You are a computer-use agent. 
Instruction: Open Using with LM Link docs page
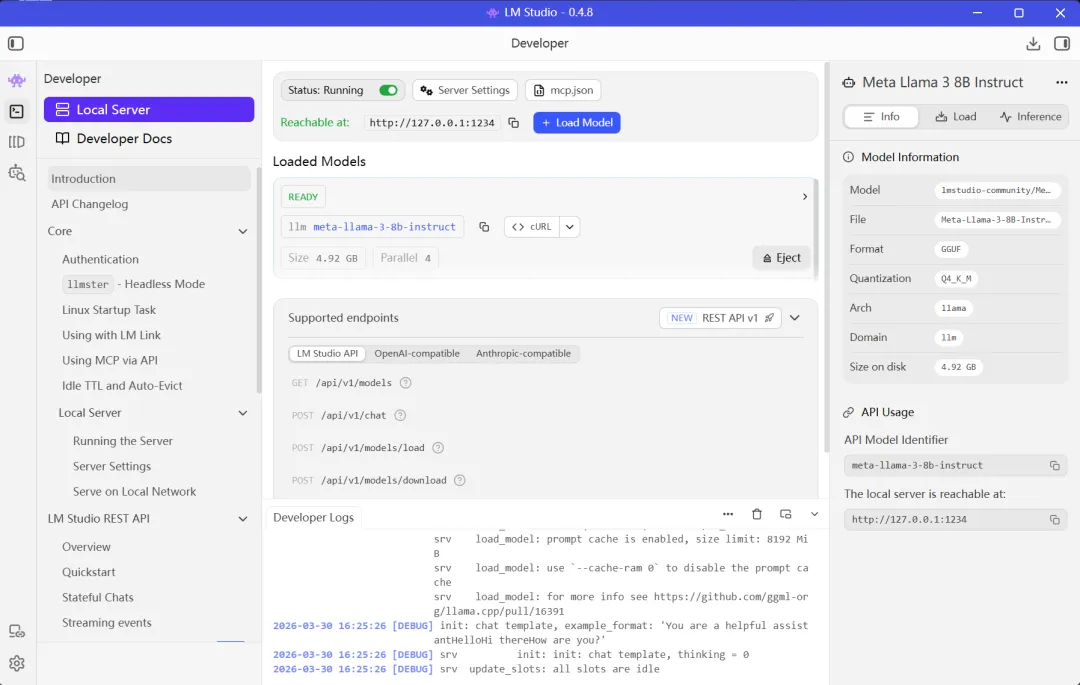point(112,335)
